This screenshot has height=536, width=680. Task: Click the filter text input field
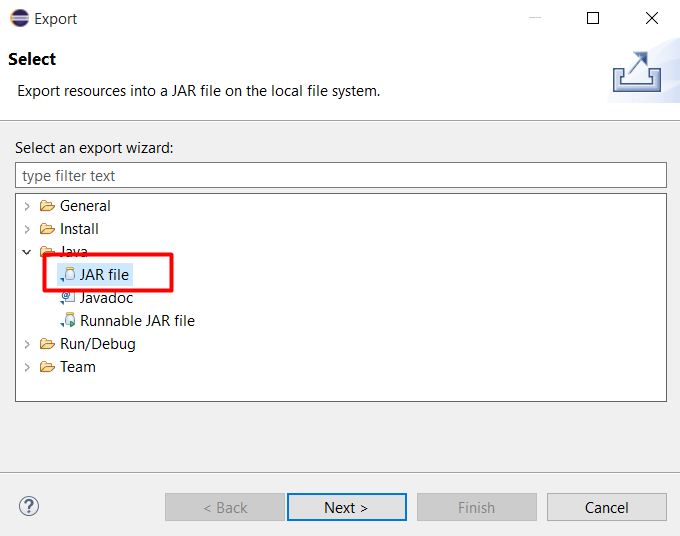point(340,175)
